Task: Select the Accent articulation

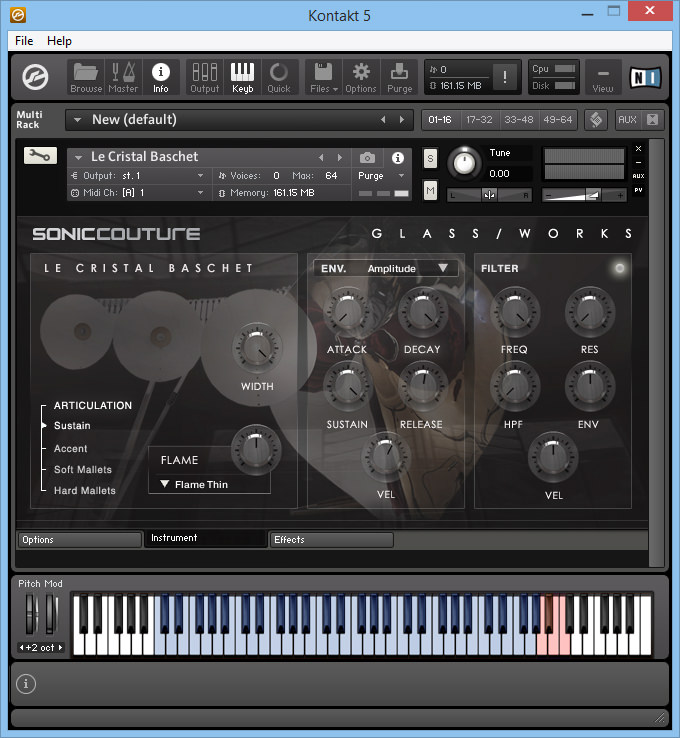Action: pos(71,449)
